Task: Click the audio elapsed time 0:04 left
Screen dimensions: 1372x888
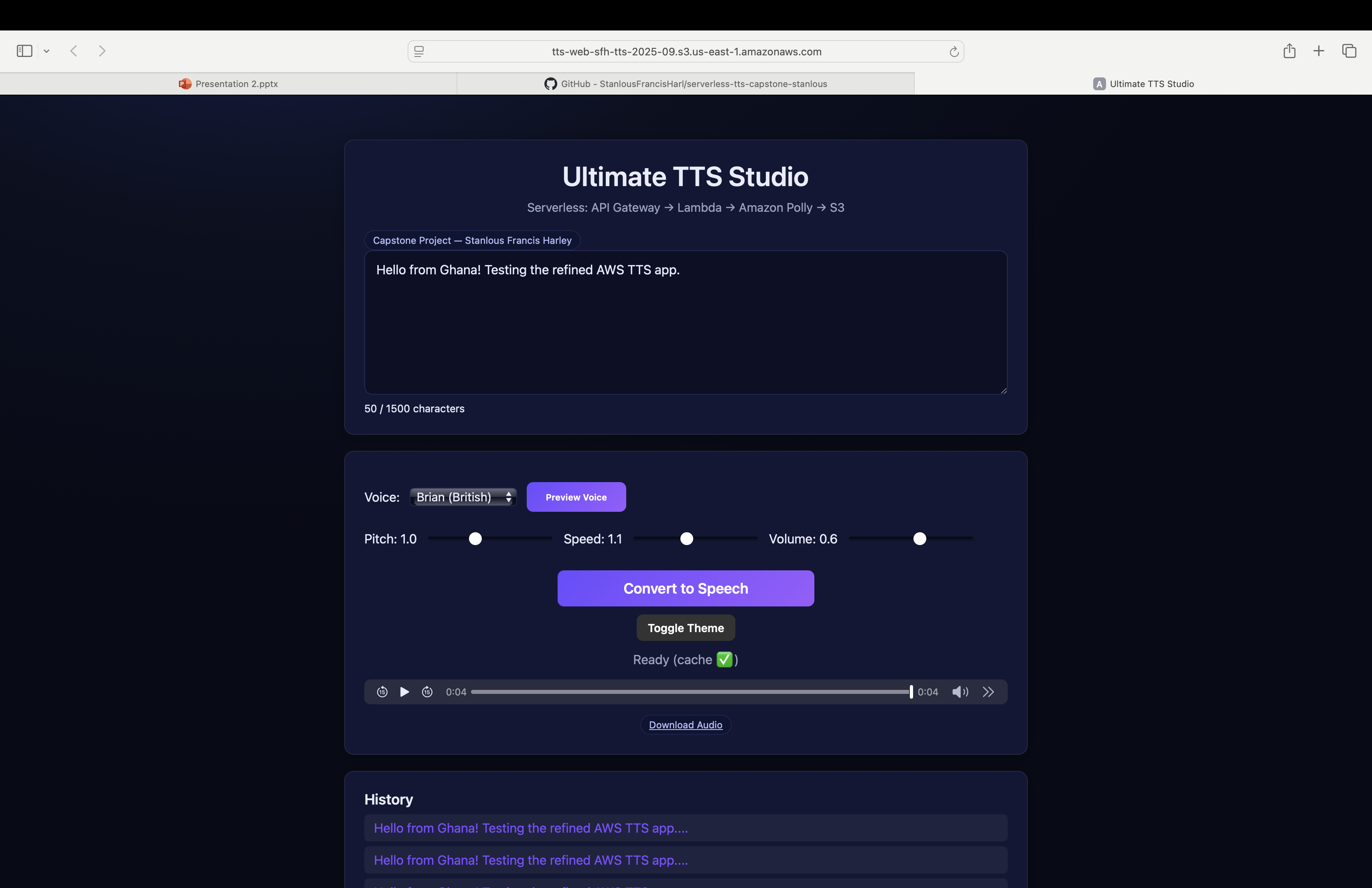Action: [456, 692]
